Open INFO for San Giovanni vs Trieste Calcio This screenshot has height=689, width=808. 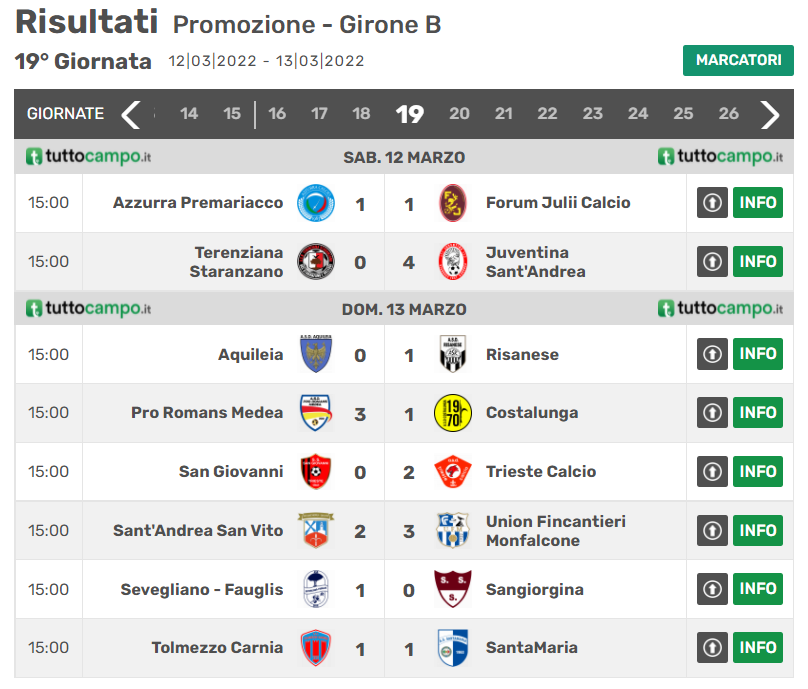(758, 472)
